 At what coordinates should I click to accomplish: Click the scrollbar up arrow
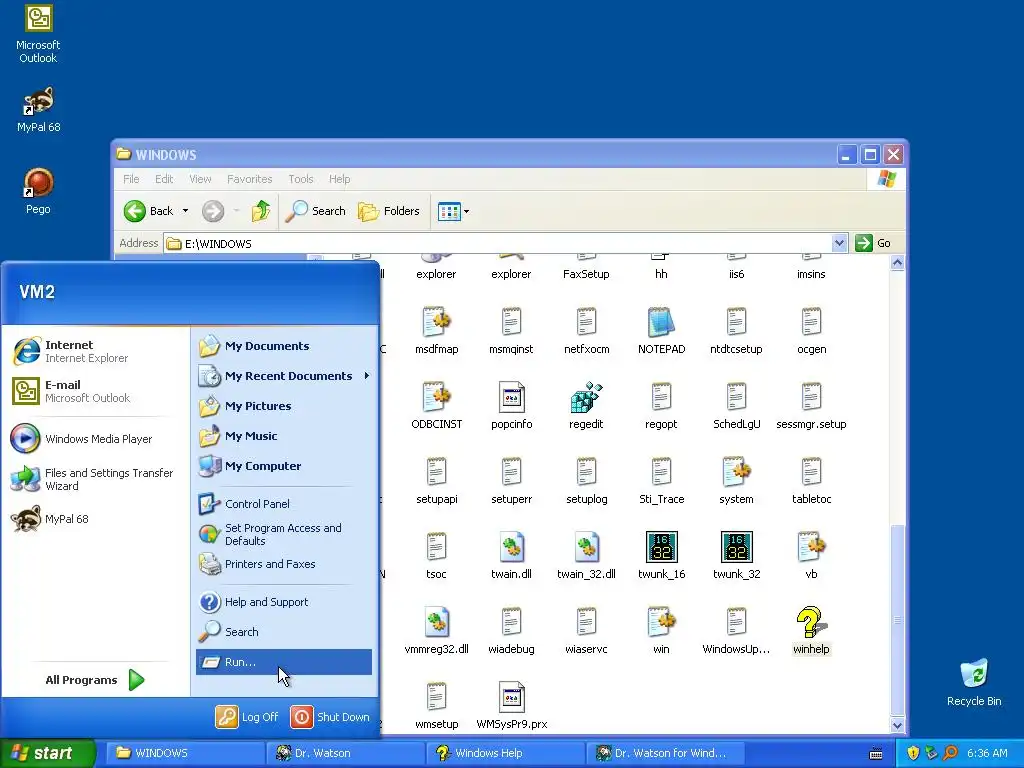897,263
